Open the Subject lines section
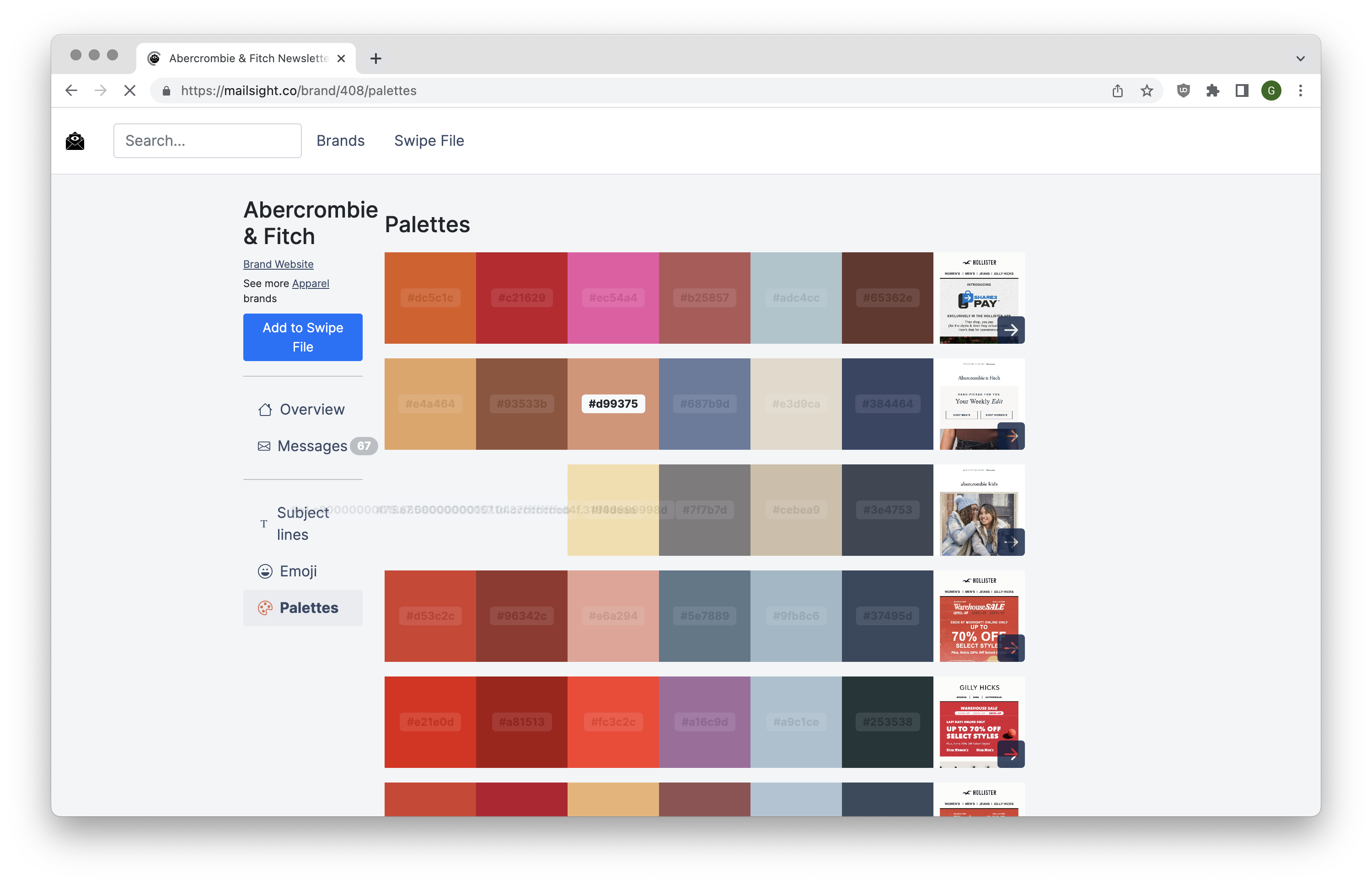Viewport: 1372px width, 884px height. tap(303, 523)
